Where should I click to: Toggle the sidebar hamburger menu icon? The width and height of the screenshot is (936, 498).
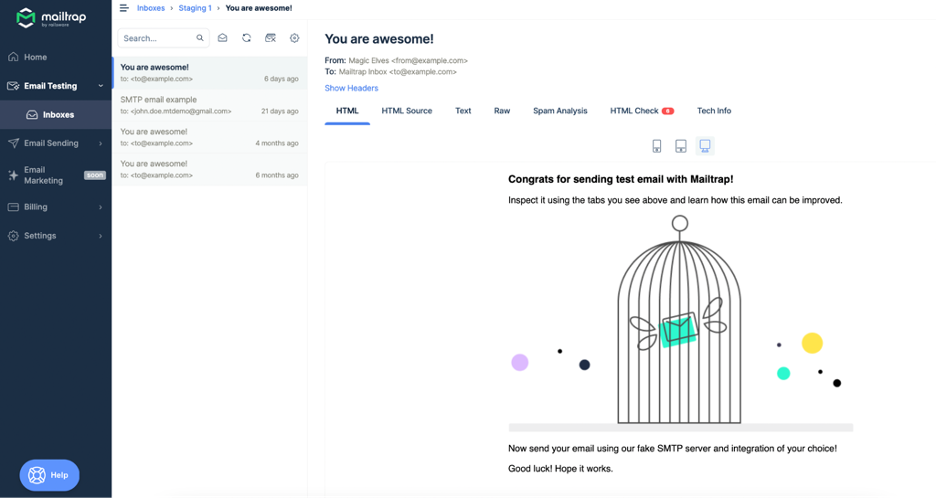[124, 8]
